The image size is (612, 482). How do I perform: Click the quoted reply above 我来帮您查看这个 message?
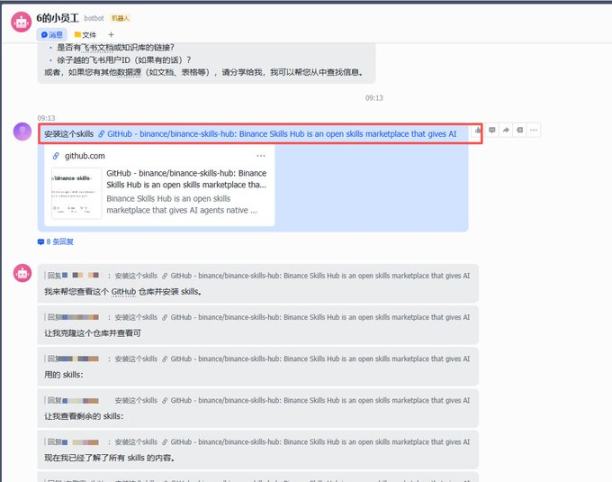[x=258, y=275]
